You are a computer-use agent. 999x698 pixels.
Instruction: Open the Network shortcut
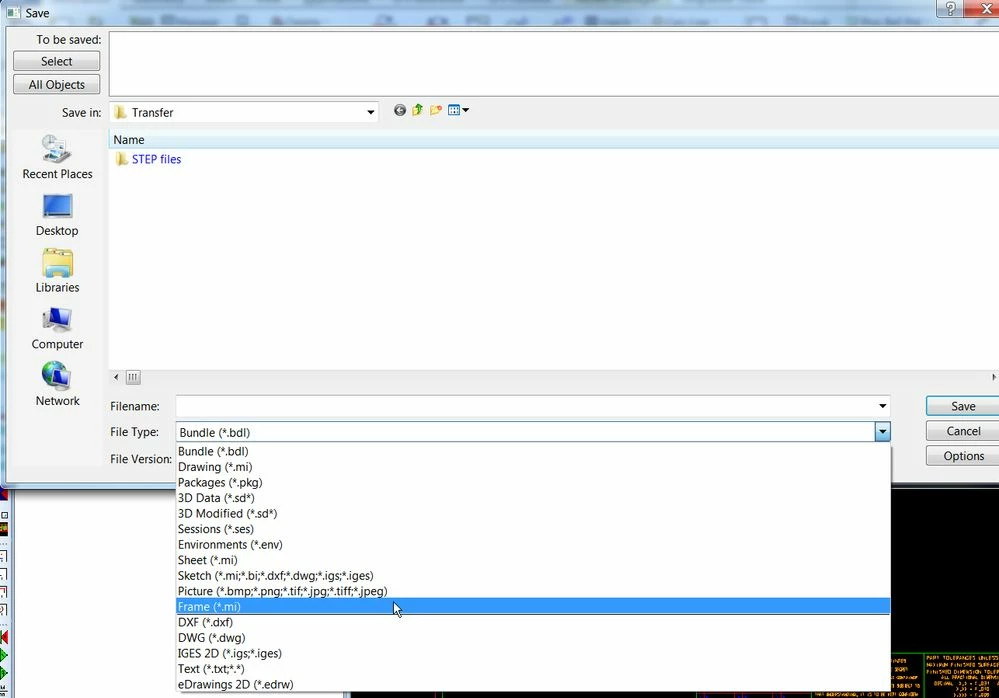[57, 385]
